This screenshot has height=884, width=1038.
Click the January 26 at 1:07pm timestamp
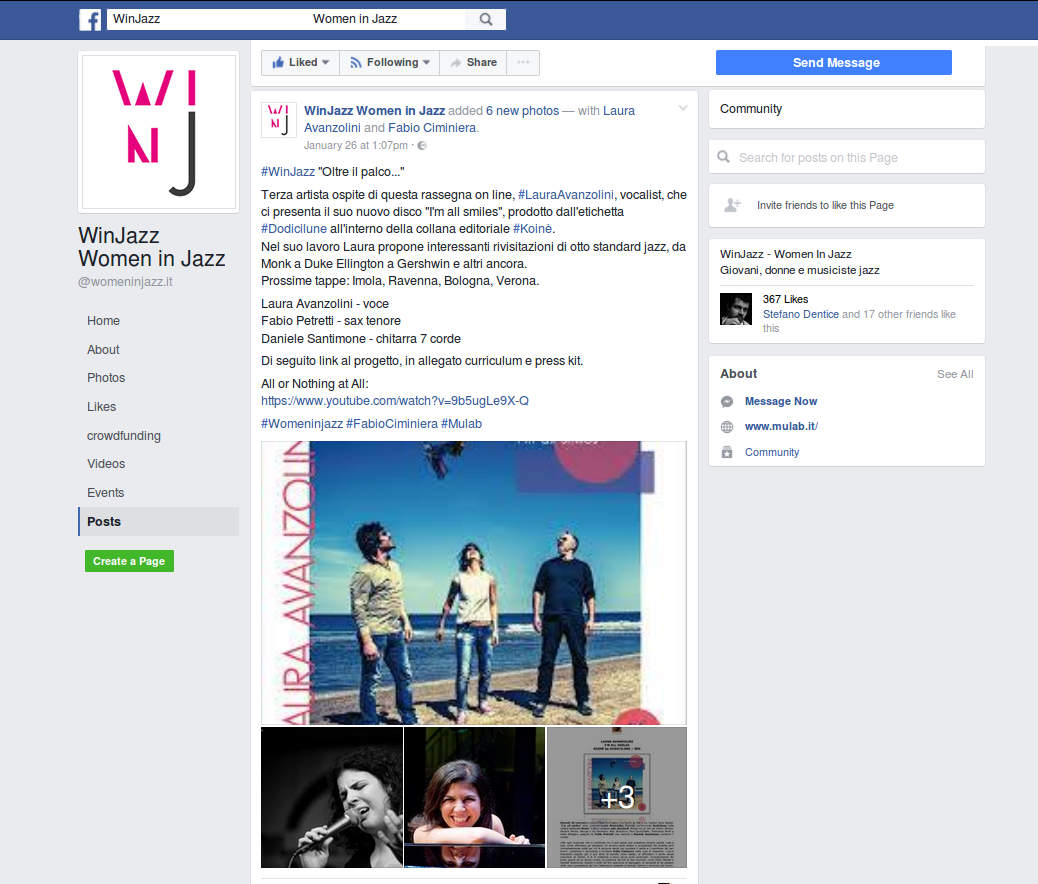(355, 145)
